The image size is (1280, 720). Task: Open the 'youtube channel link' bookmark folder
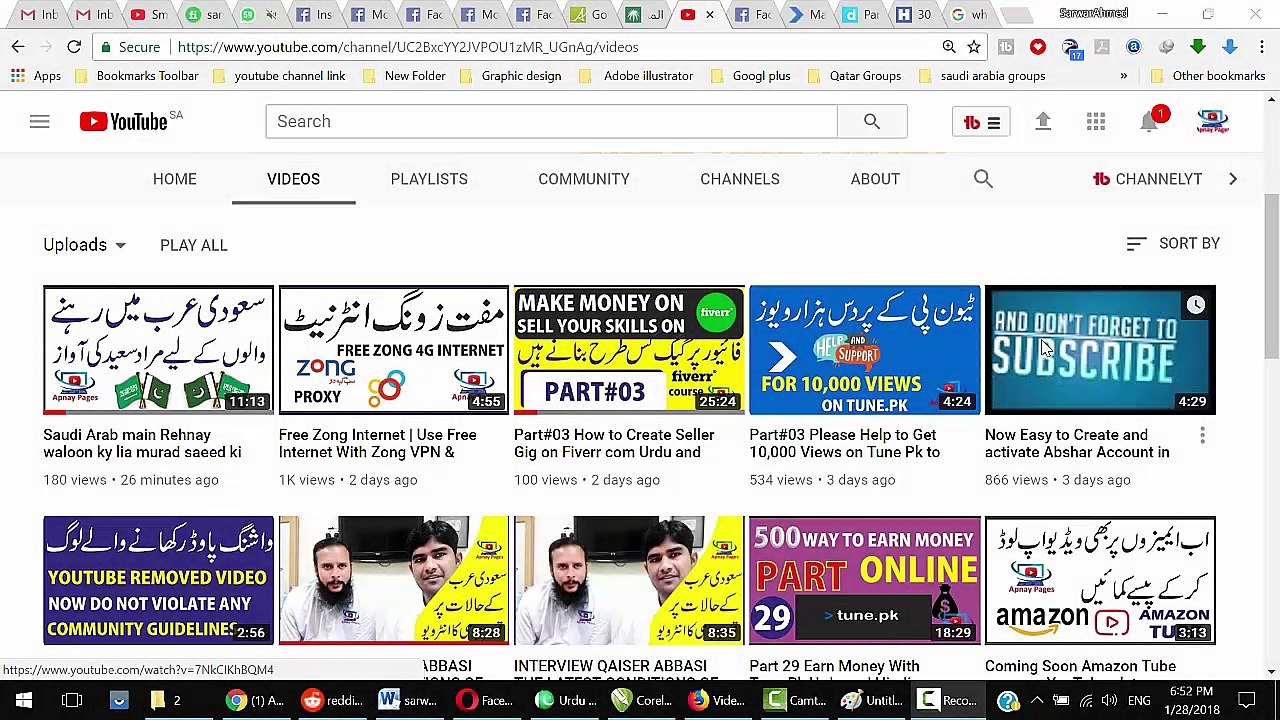278,76
